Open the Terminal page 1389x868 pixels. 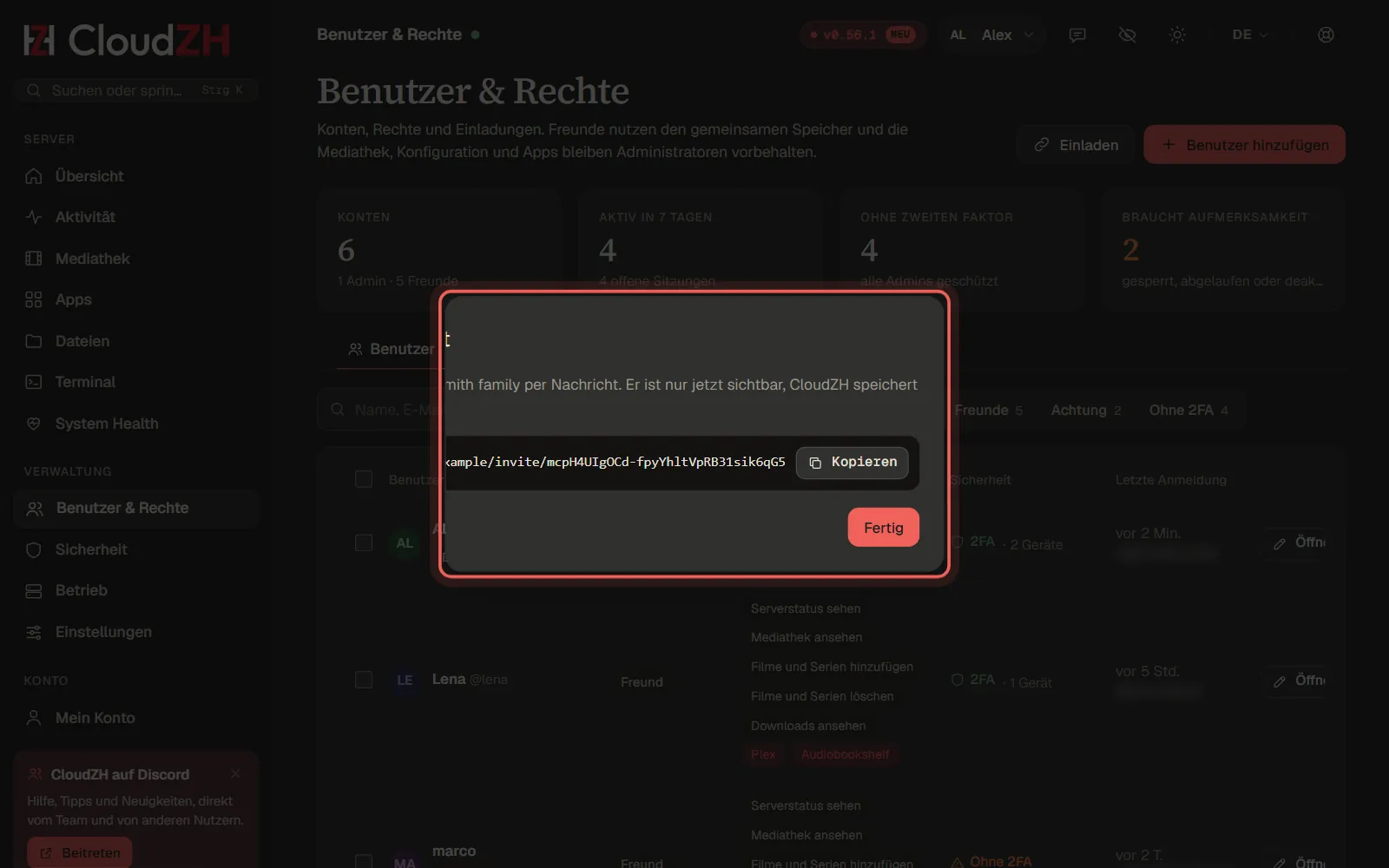pyautogui.click(x=136, y=382)
